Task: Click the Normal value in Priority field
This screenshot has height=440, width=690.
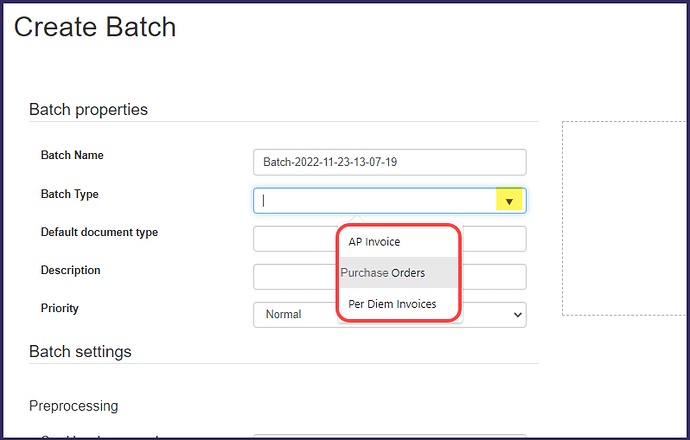Action: (285, 315)
